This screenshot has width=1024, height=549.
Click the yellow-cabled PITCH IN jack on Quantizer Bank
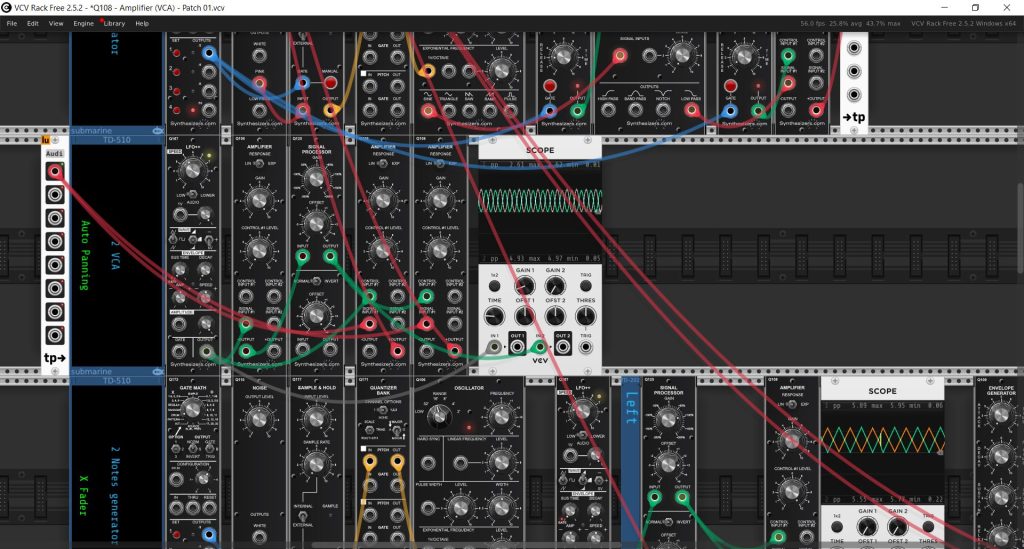coord(370,462)
